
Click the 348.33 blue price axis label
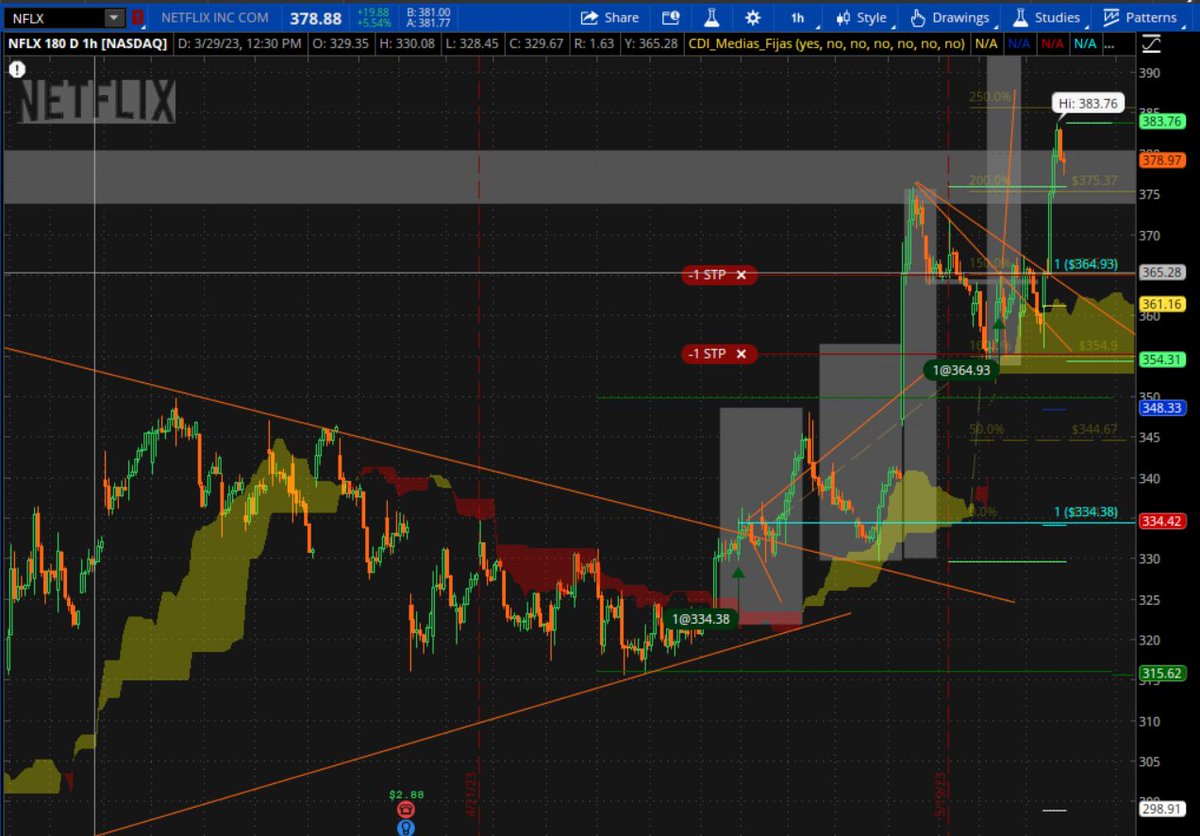pos(1162,408)
